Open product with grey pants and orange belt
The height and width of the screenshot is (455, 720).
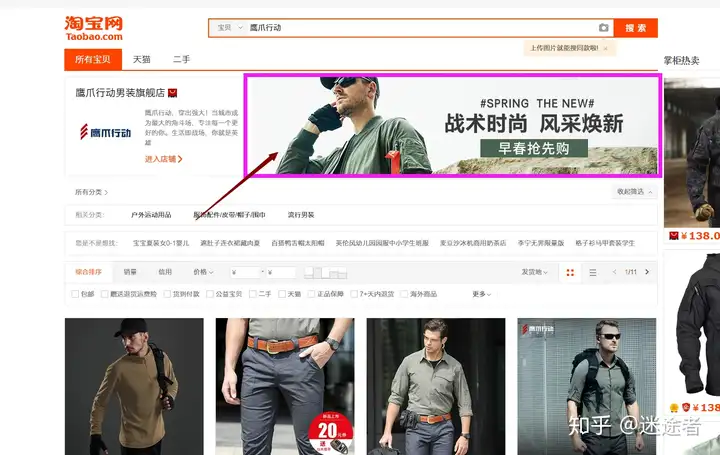coord(285,387)
